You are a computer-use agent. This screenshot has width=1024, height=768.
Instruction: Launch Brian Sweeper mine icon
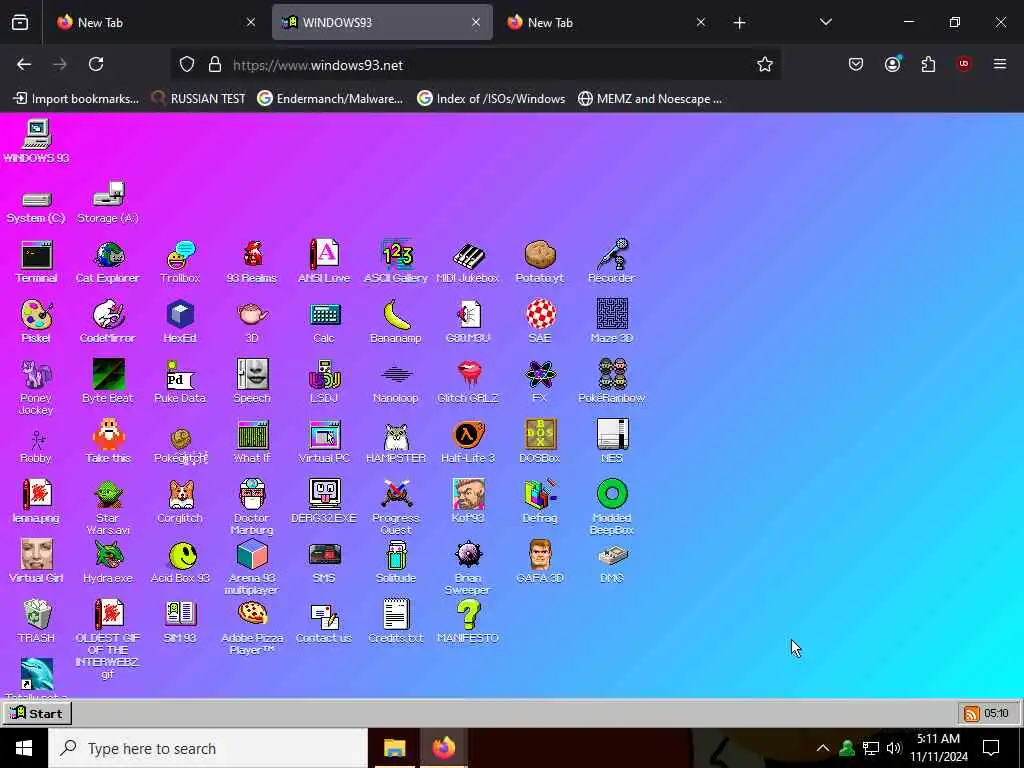point(468,568)
